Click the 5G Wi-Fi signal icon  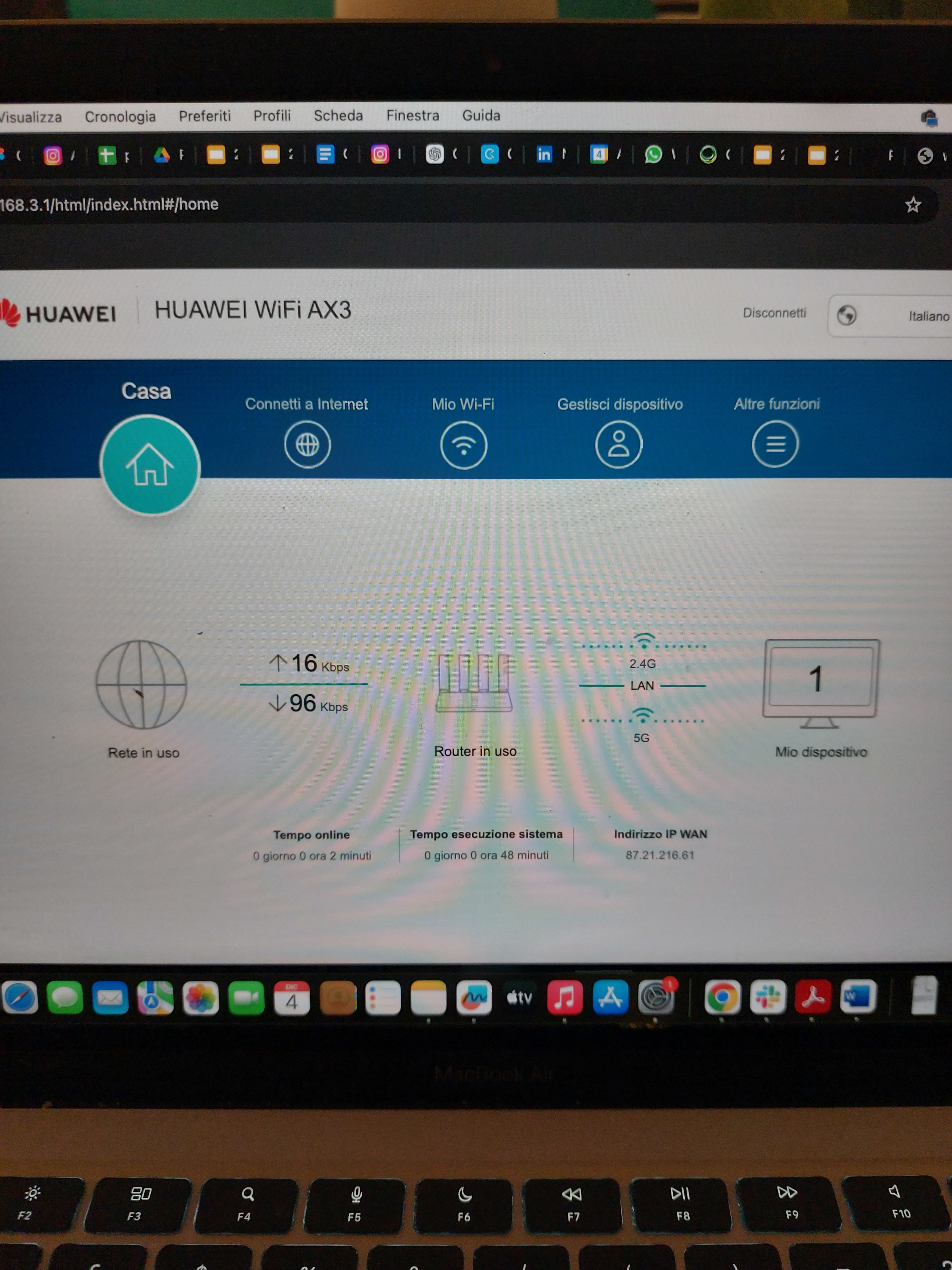(x=642, y=715)
